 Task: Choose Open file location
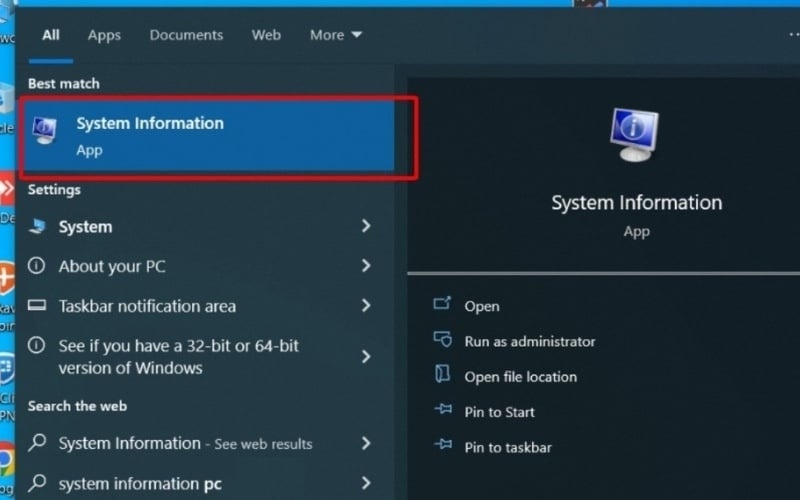coord(520,377)
